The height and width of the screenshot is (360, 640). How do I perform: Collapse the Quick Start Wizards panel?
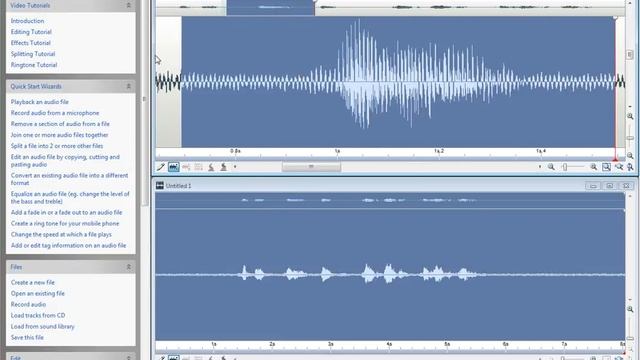tap(129, 86)
